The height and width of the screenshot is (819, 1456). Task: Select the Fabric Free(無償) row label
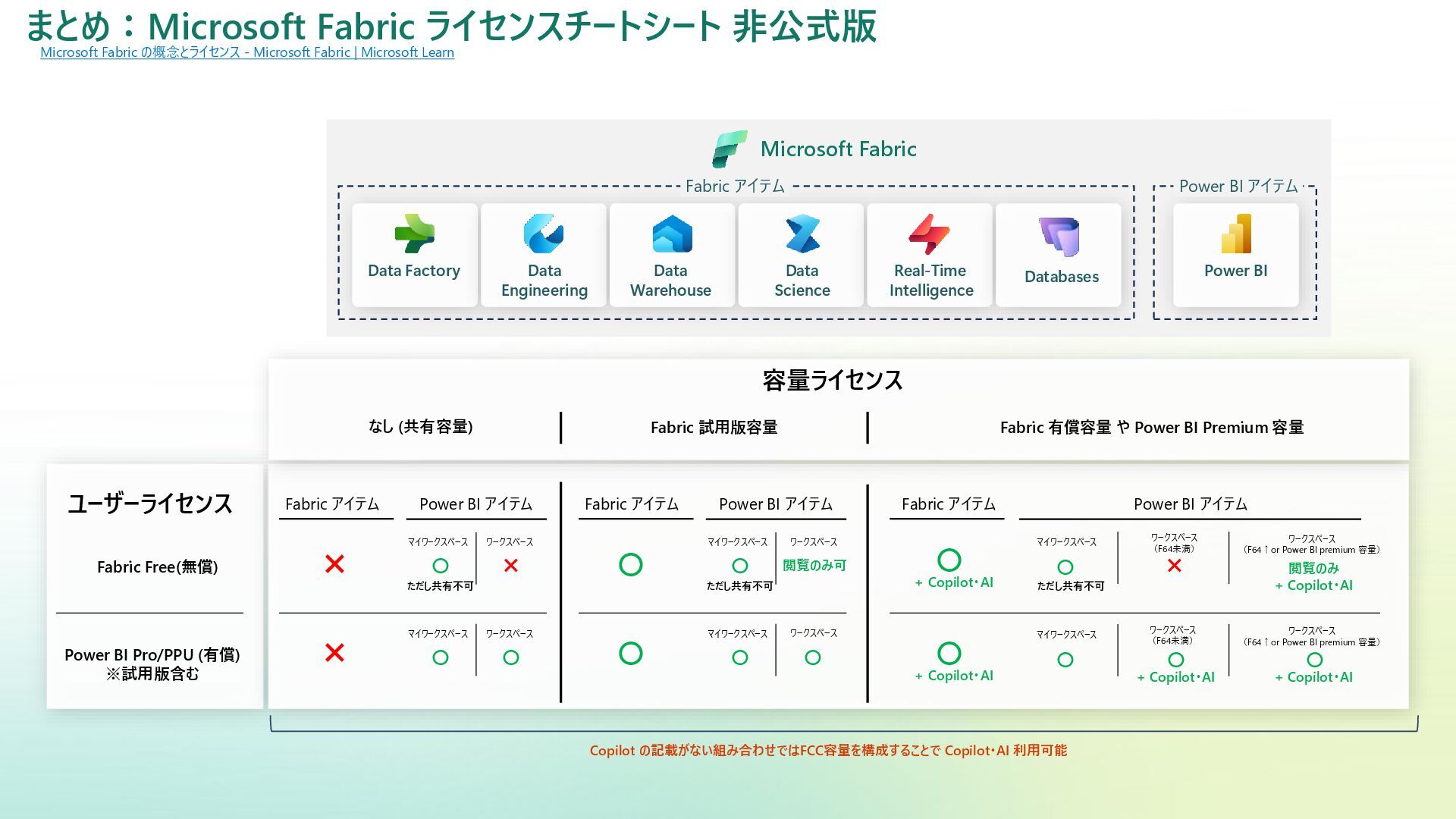tap(157, 566)
